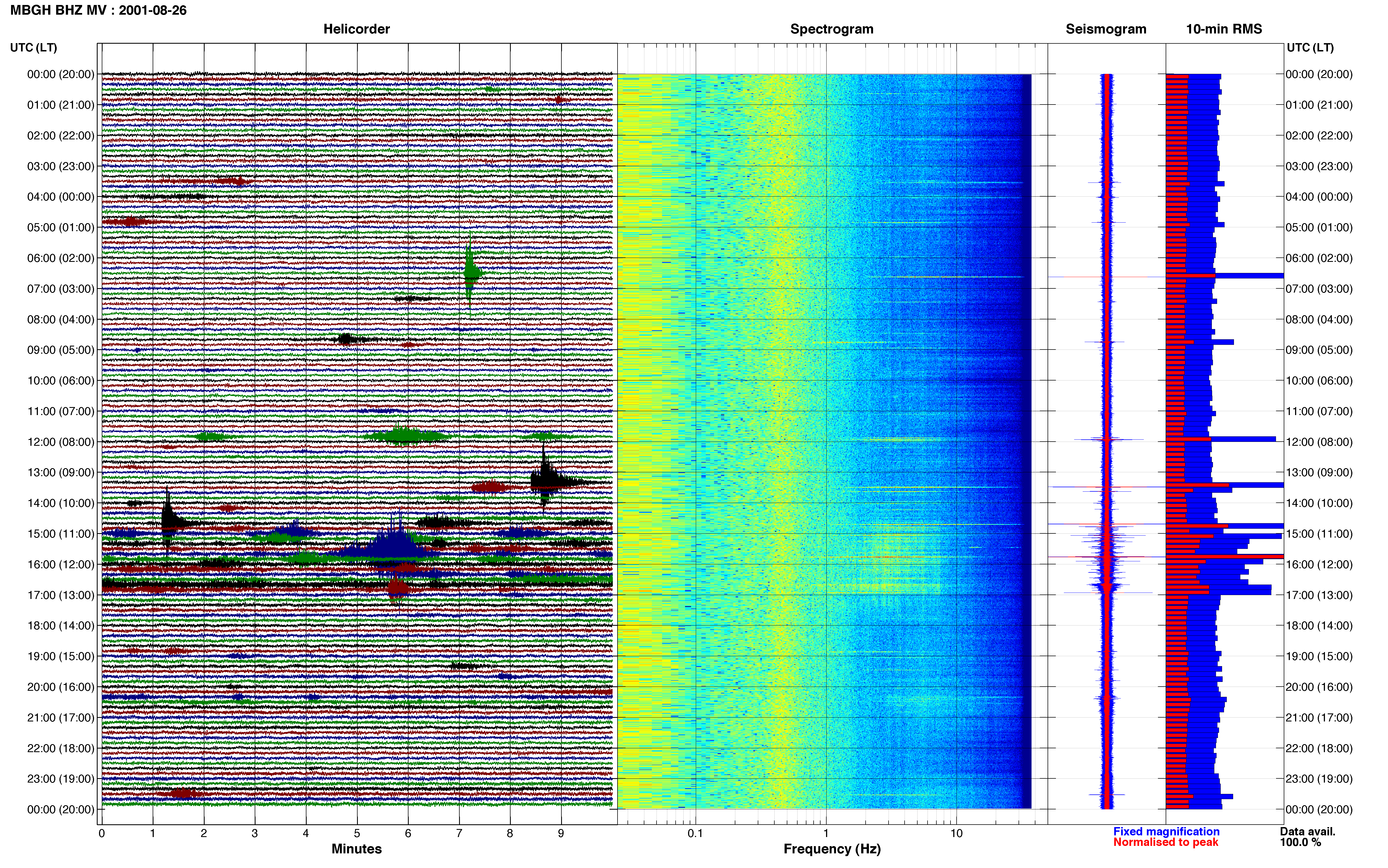Screen dimensions: 1388x868
Task: Click the '2' minutes tick label
Action: coord(204,833)
